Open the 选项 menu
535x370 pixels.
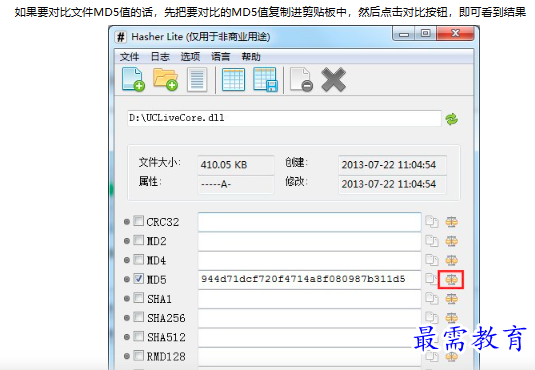(x=190, y=56)
